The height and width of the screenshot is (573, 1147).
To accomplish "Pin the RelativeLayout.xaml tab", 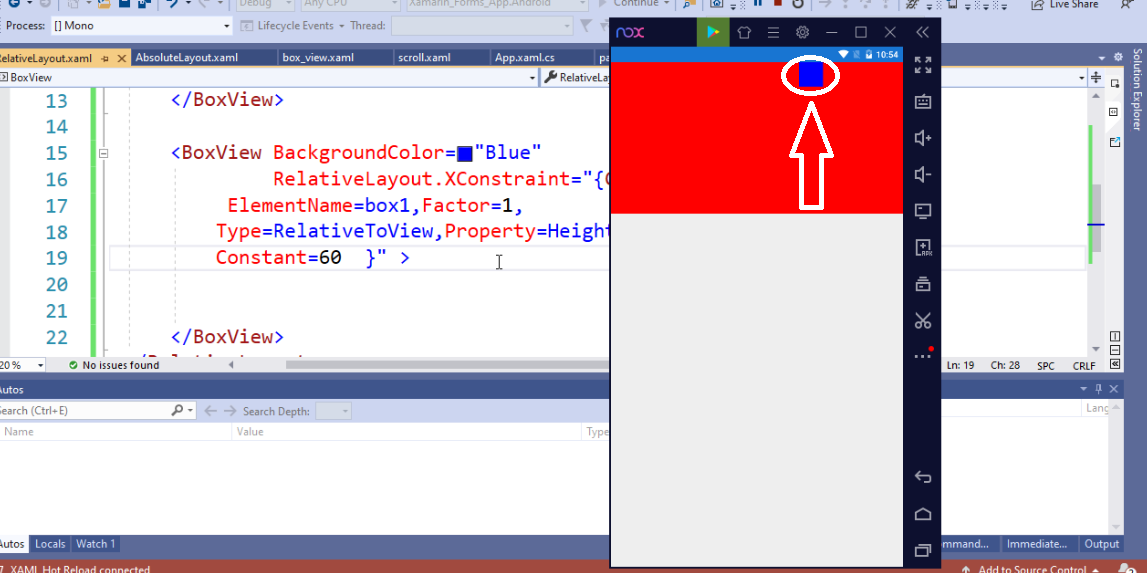I will pos(105,58).
